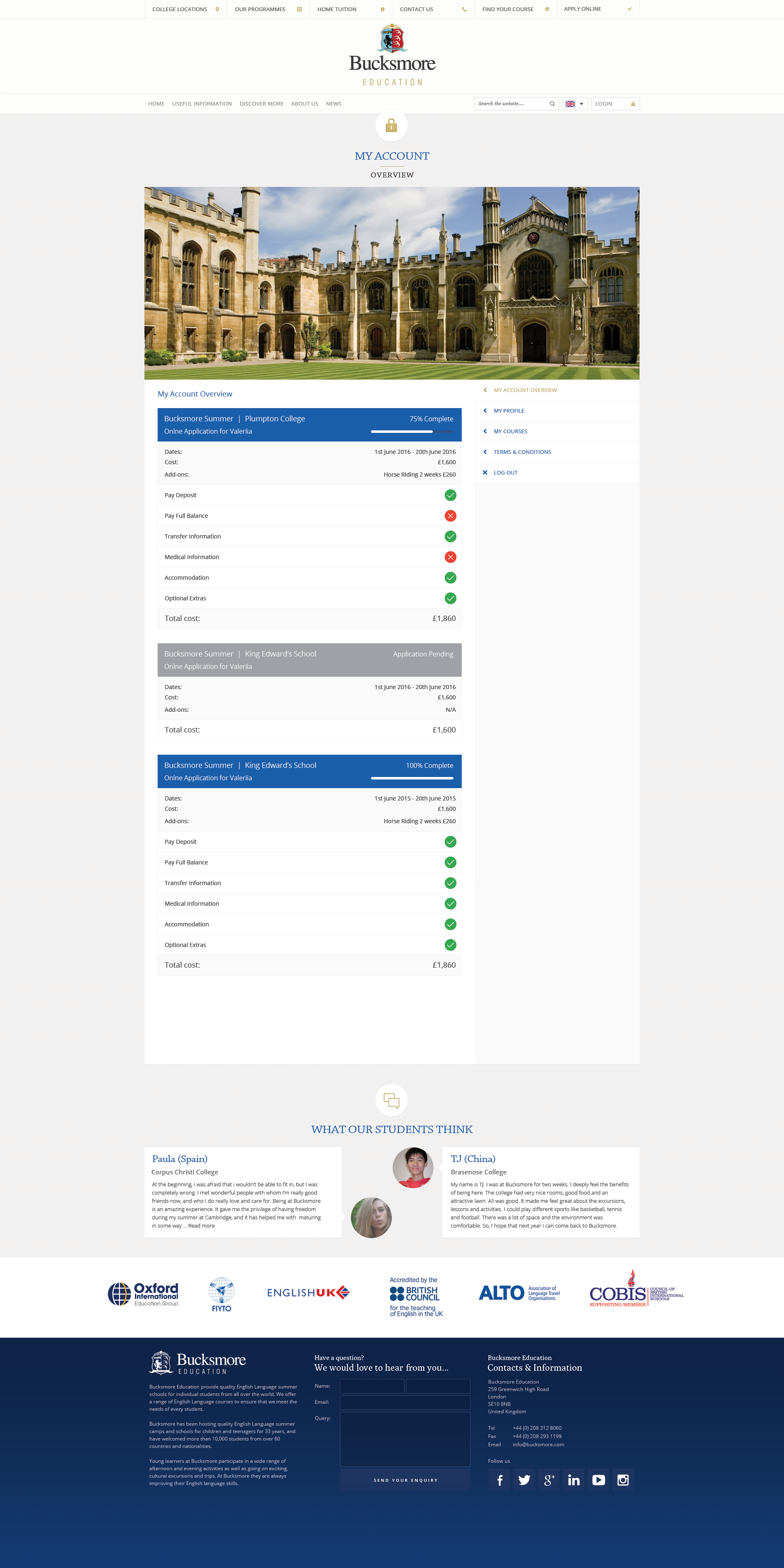Click Read more in Paula's testimonial

(201, 1226)
